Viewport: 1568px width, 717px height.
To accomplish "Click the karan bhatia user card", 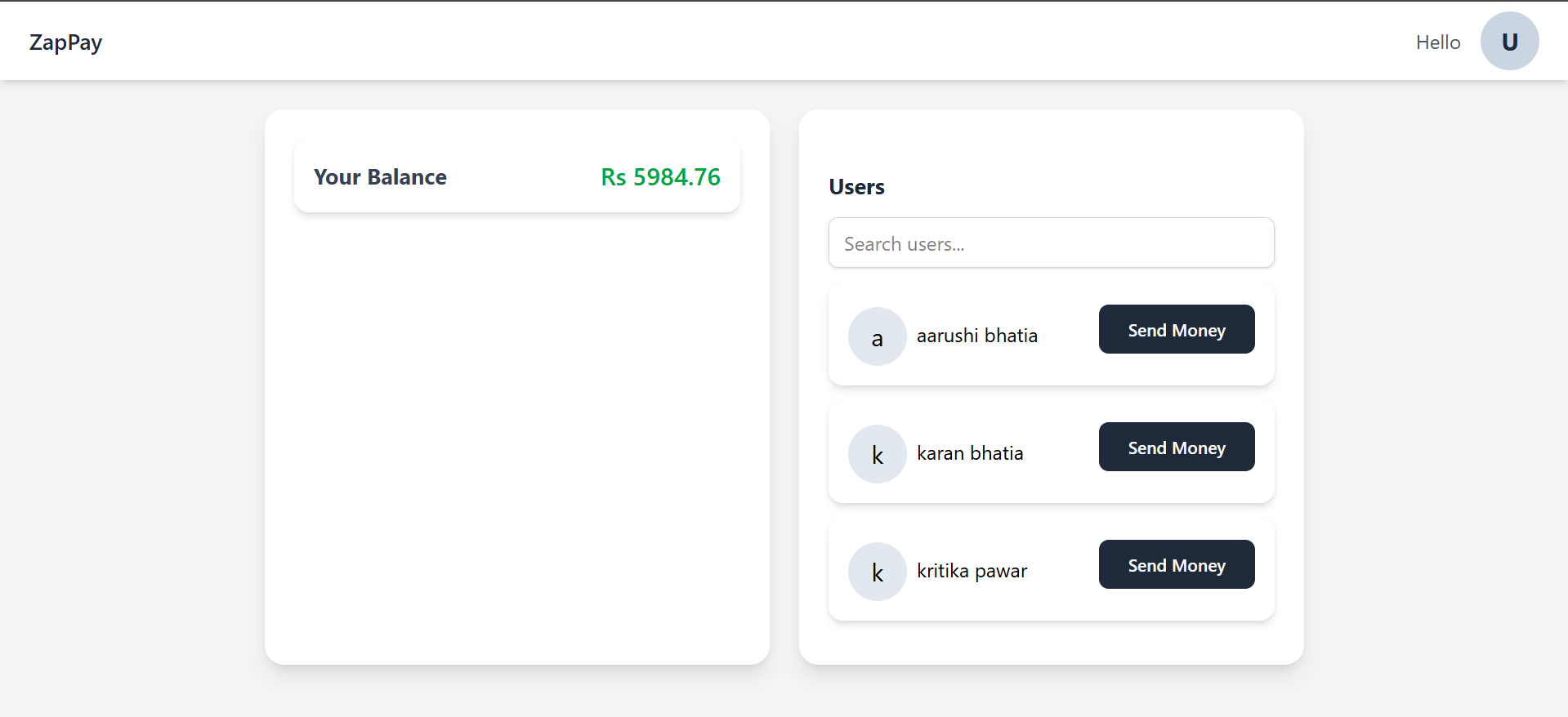I will click(x=1052, y=452).
